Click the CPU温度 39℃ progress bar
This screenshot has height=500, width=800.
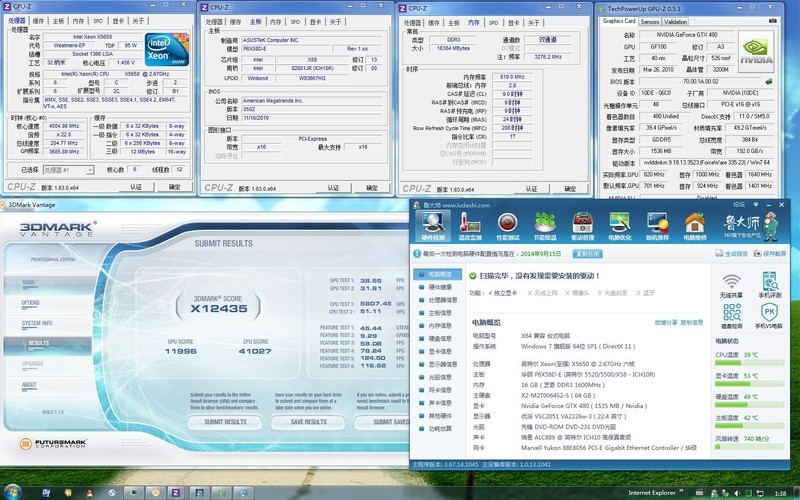click(749, 363)
